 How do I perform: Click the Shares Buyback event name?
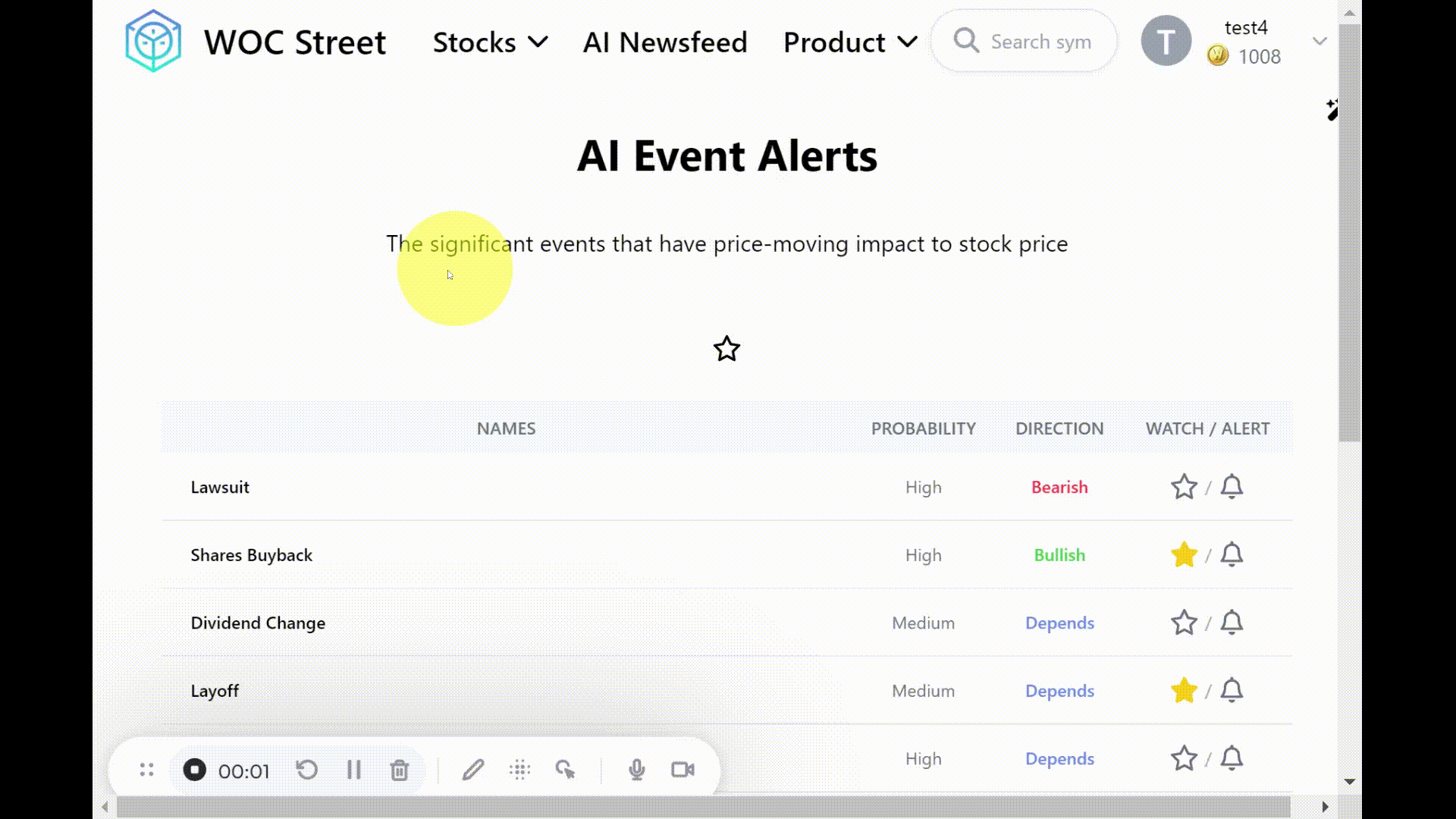point(251,555)
